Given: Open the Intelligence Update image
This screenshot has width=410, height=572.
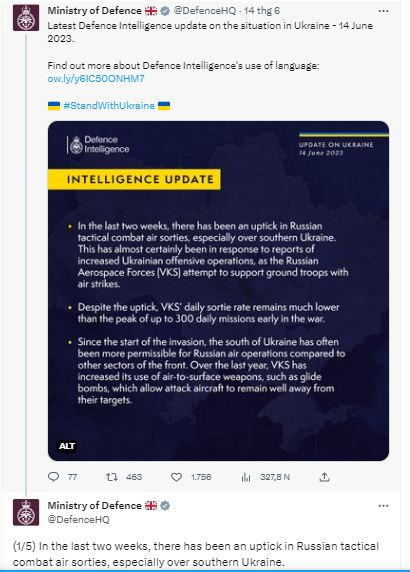Looking at the screenshot, I should [x=218, y=291].
